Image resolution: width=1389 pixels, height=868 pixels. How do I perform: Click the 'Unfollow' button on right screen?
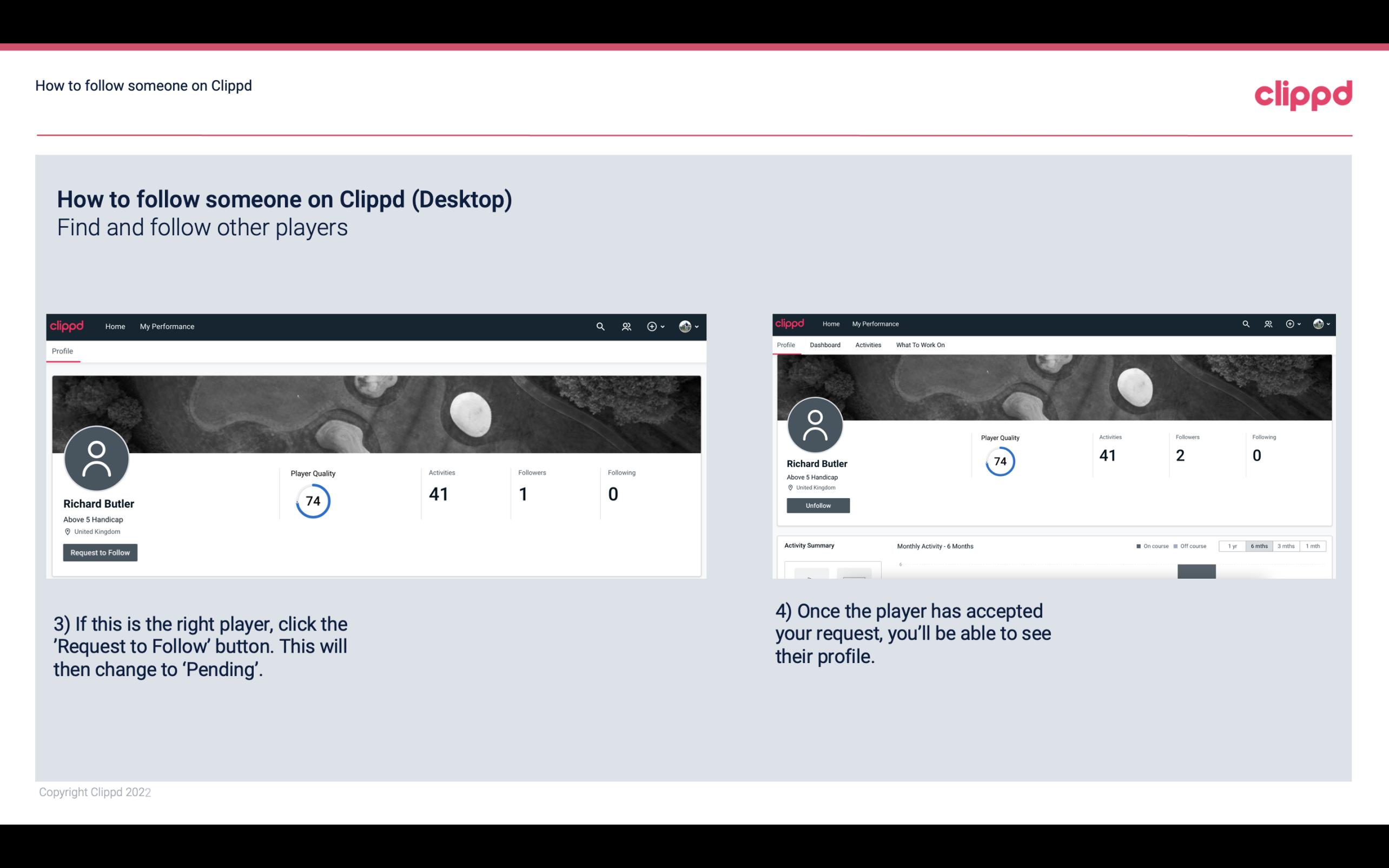817,505
